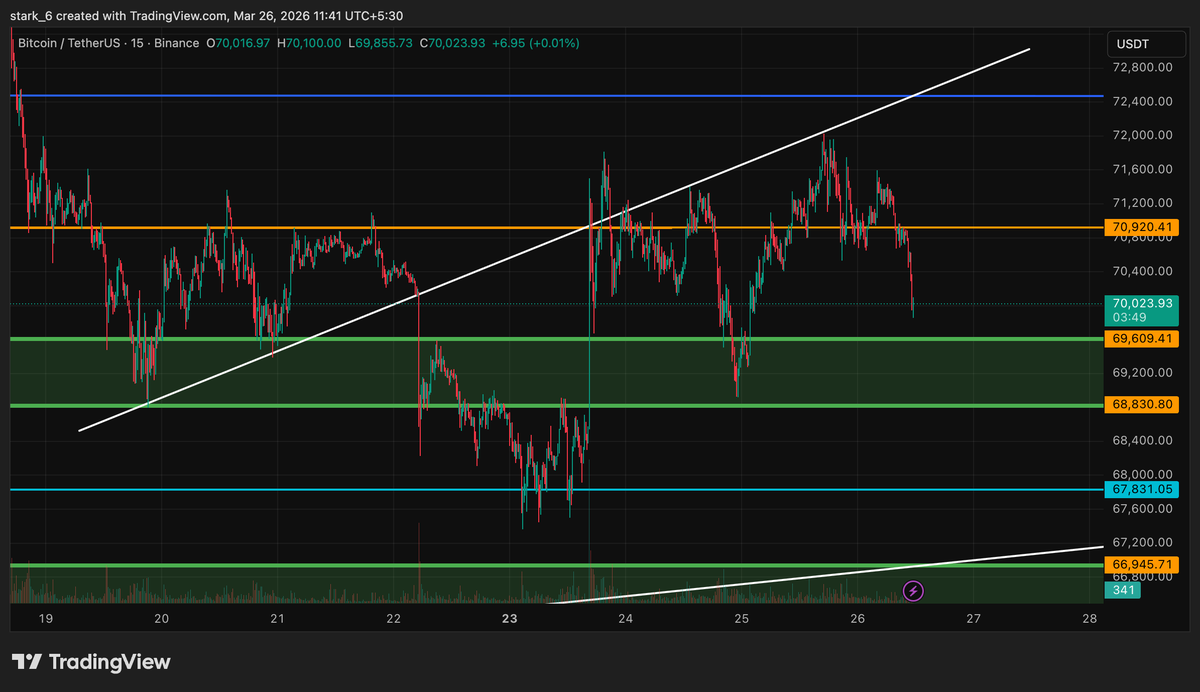Screen dimensions: 1200x692
Task: Click the 67,600.00 price axis tick
Action: point(1143,508)
